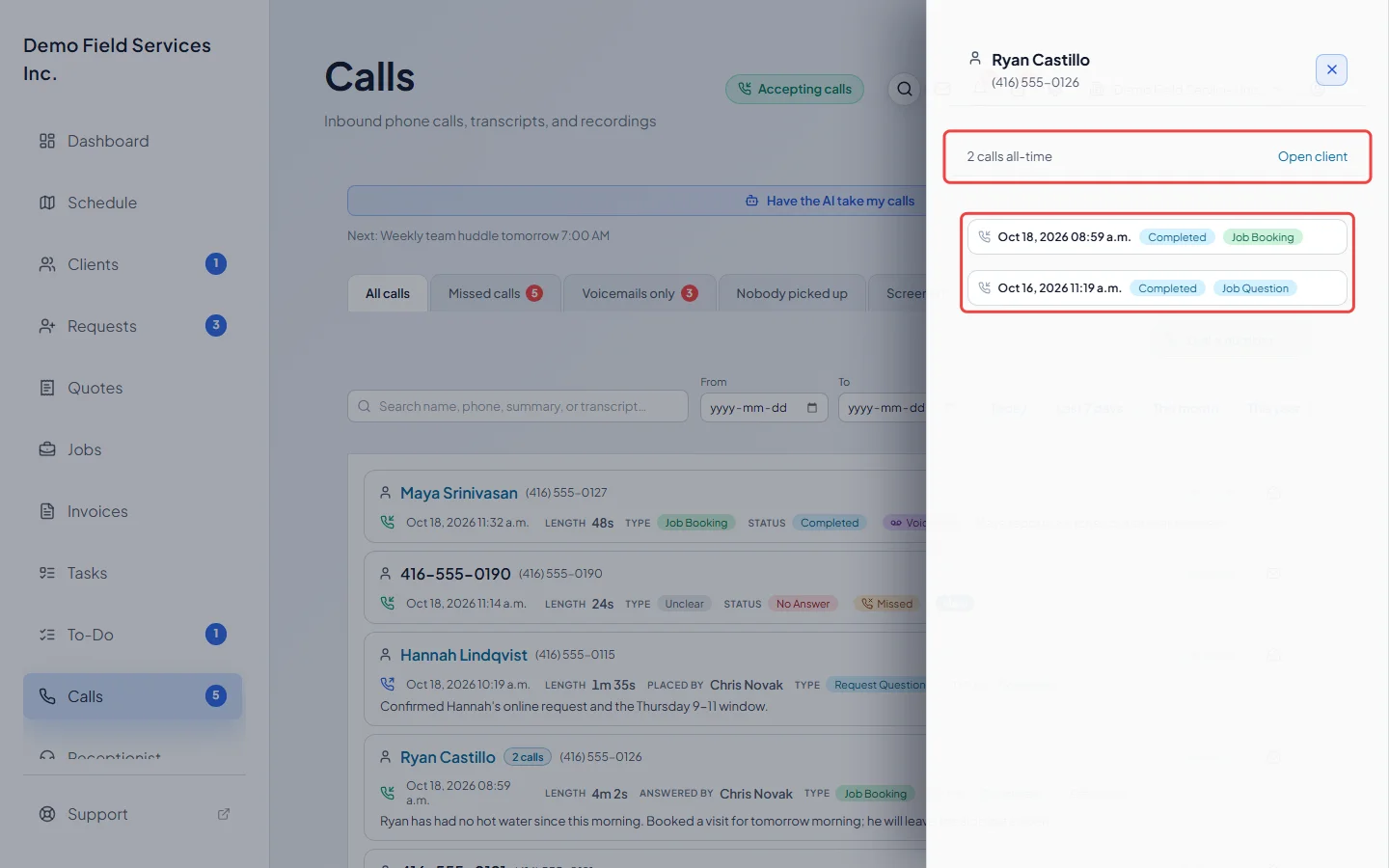
Task: Click the Job Booking tag in Maya's row
Action: click(696, 523)
